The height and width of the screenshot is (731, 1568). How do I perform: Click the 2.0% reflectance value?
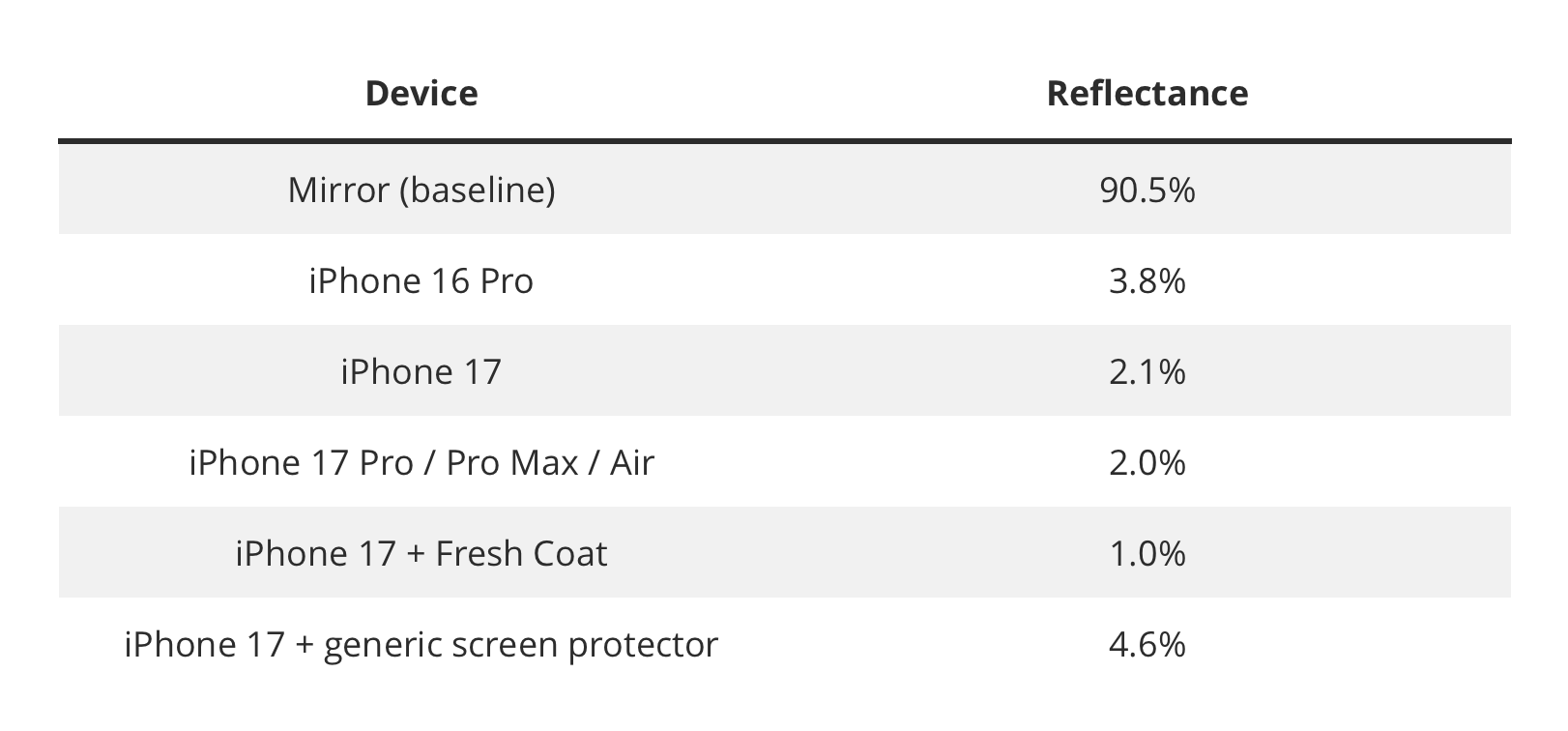pyautogui.click(x=1147, y=463)
